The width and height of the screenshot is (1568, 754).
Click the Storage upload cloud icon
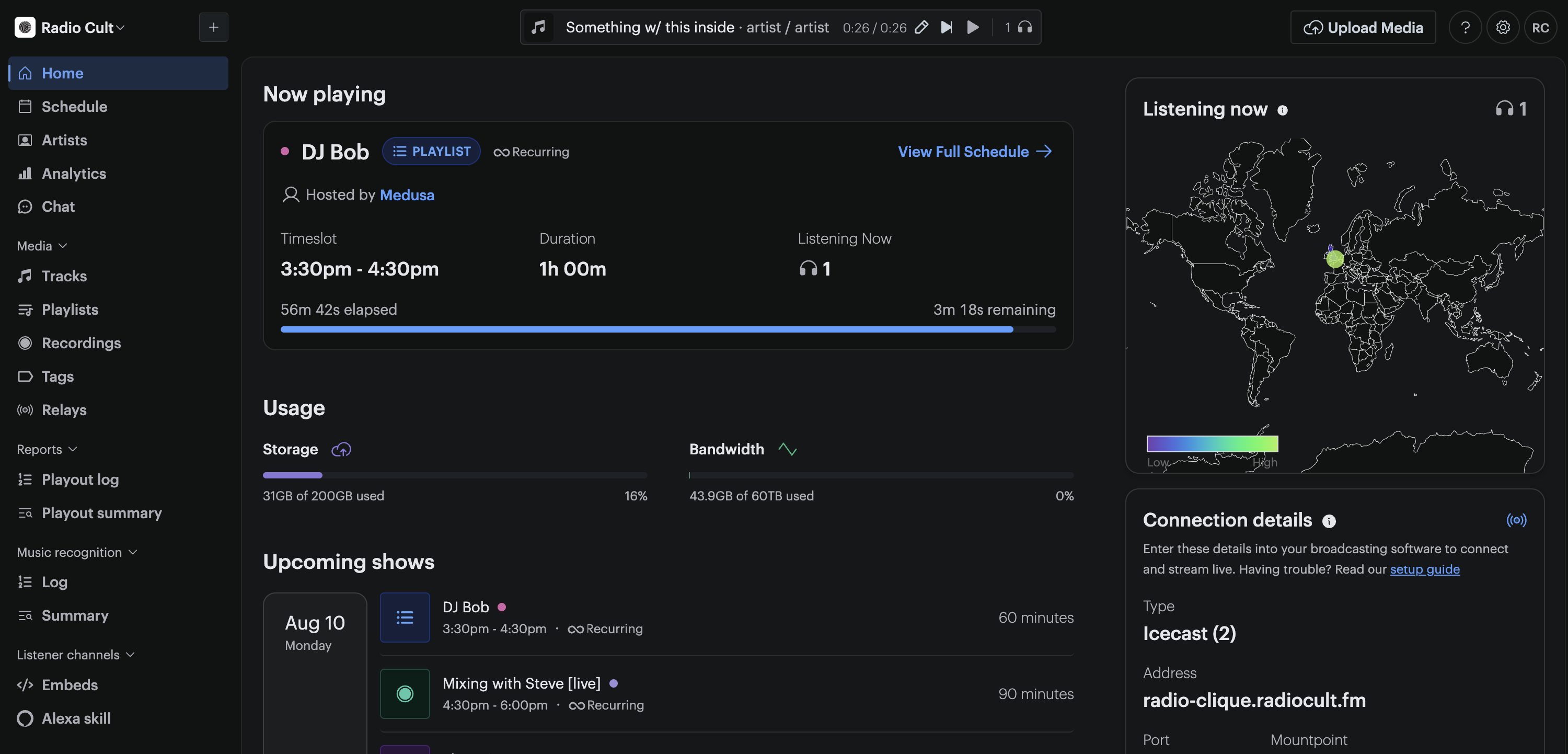point(341,450)
